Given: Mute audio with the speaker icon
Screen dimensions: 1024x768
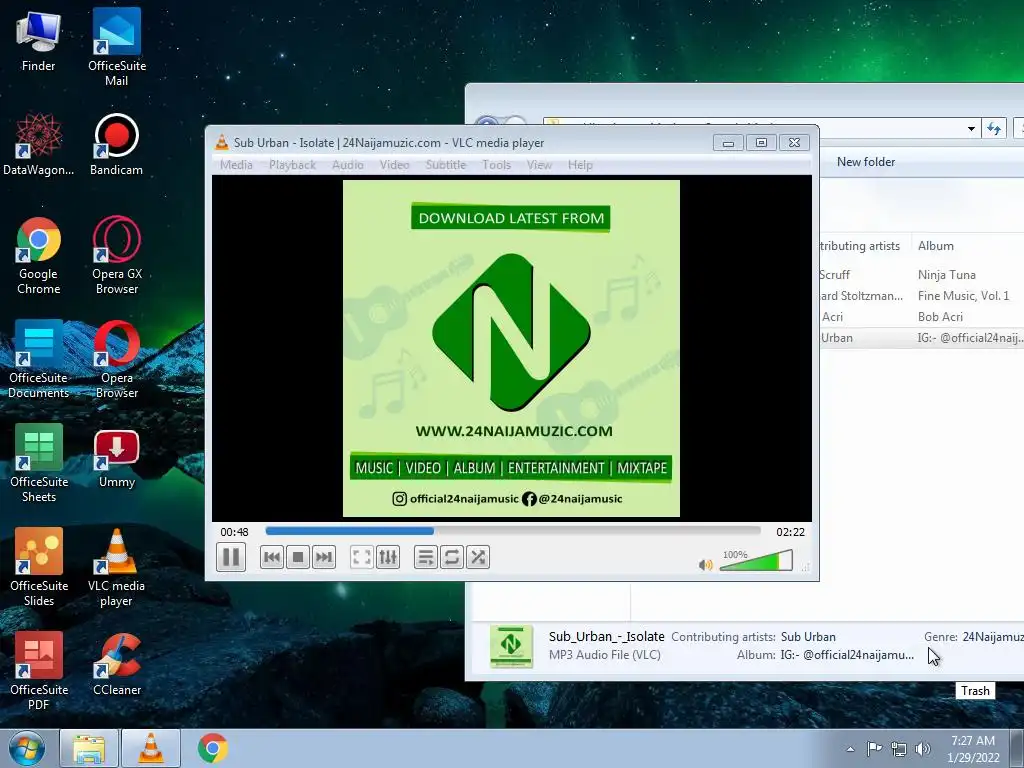Looking at the screenshot, I should [x=705, y=564].
